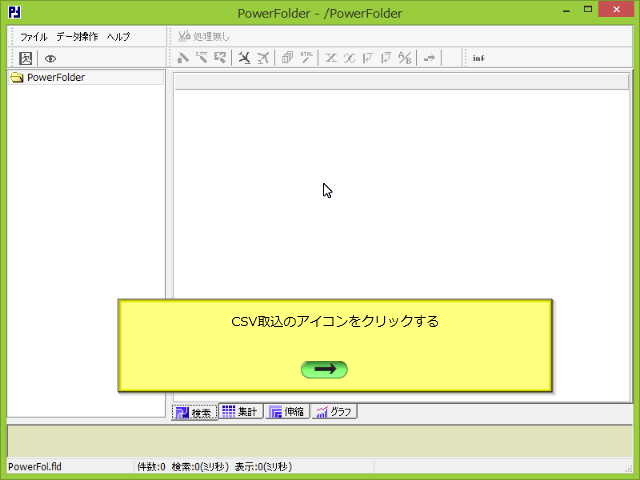The image size is (640, 480).
Task: Click the green arrow next button
Action: [x=324, y=369]
